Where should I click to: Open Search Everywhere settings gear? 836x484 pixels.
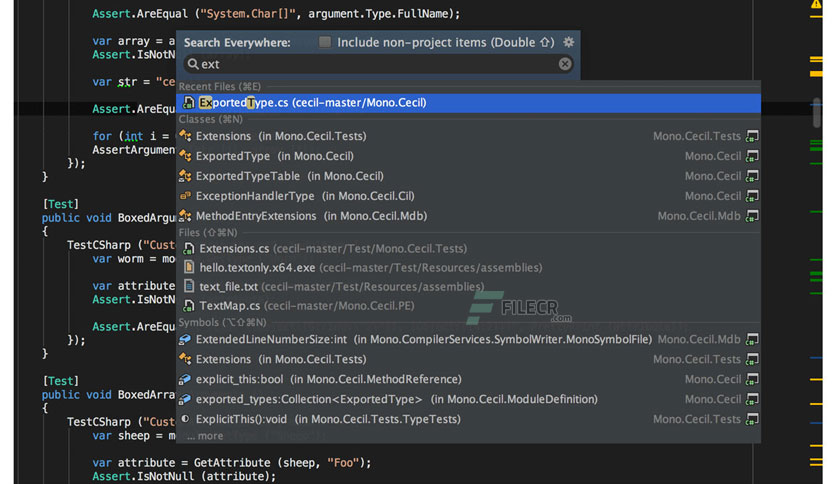569,42
